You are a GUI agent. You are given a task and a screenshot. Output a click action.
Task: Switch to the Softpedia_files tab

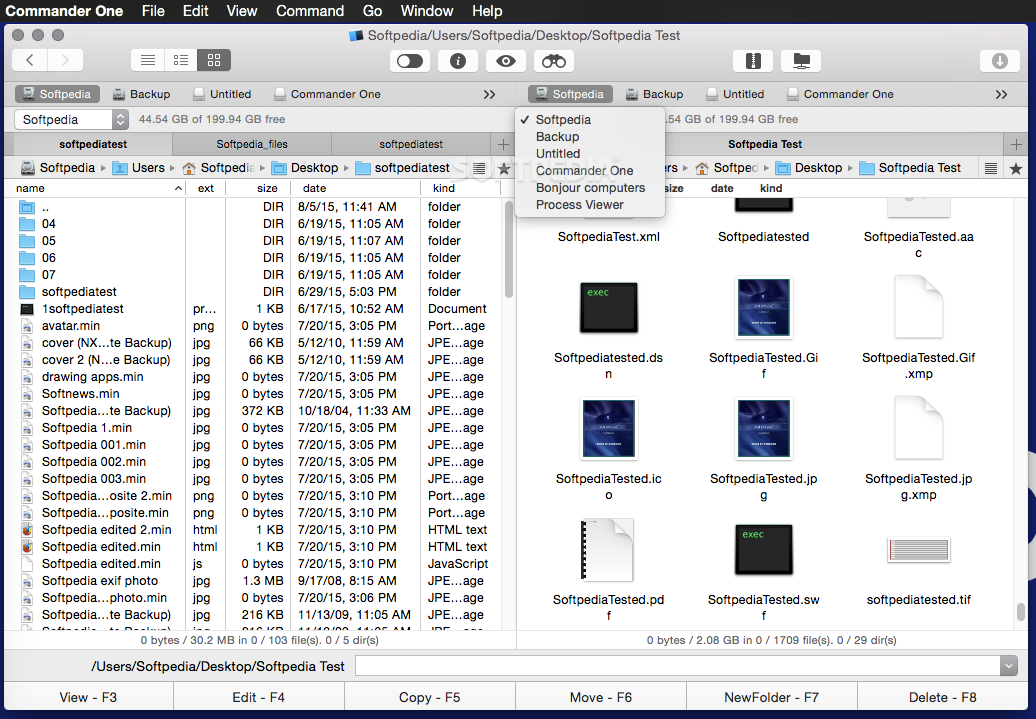point(252,144)
